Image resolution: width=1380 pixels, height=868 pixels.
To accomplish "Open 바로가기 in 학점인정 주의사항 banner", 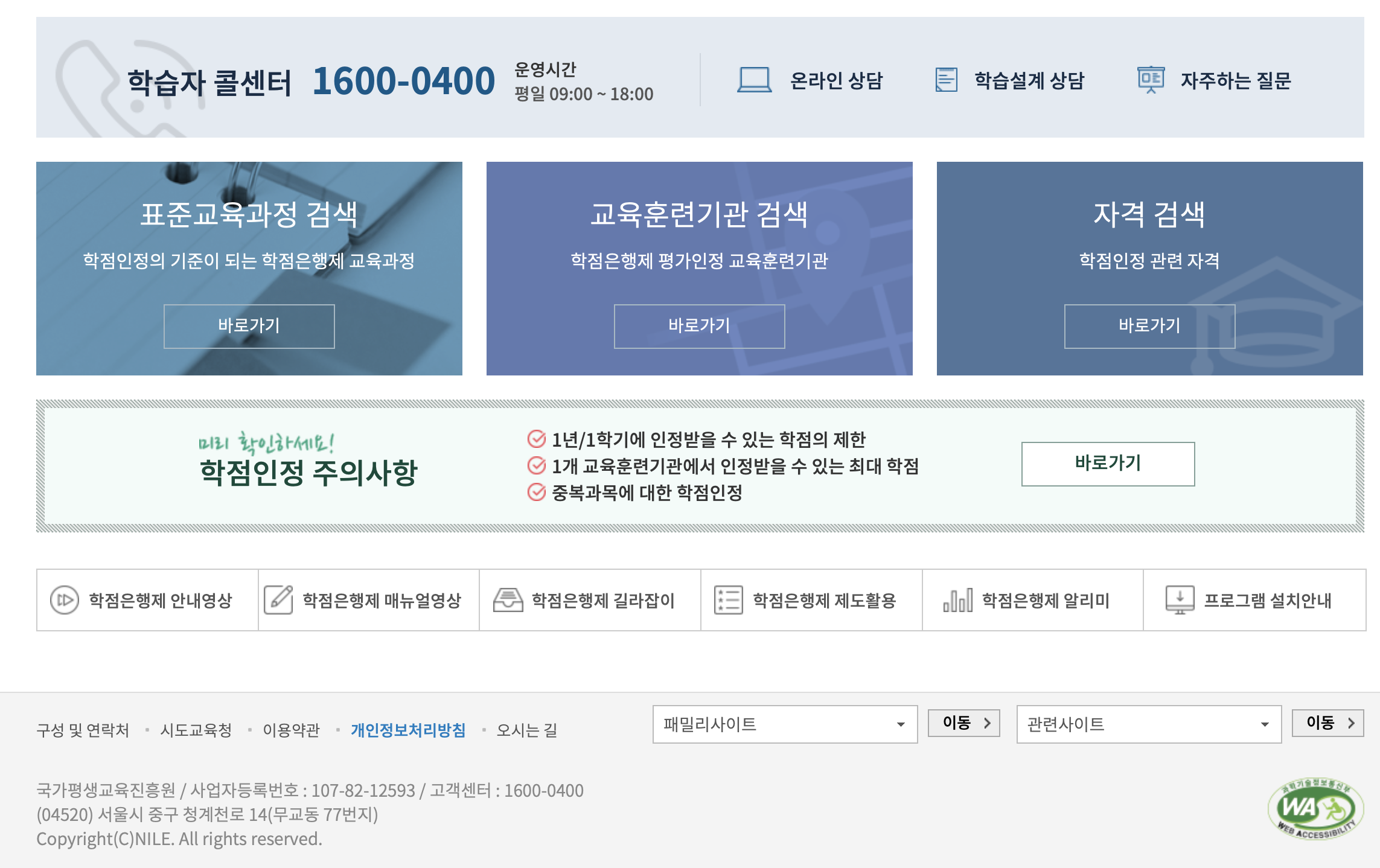I will point(1107,464).
